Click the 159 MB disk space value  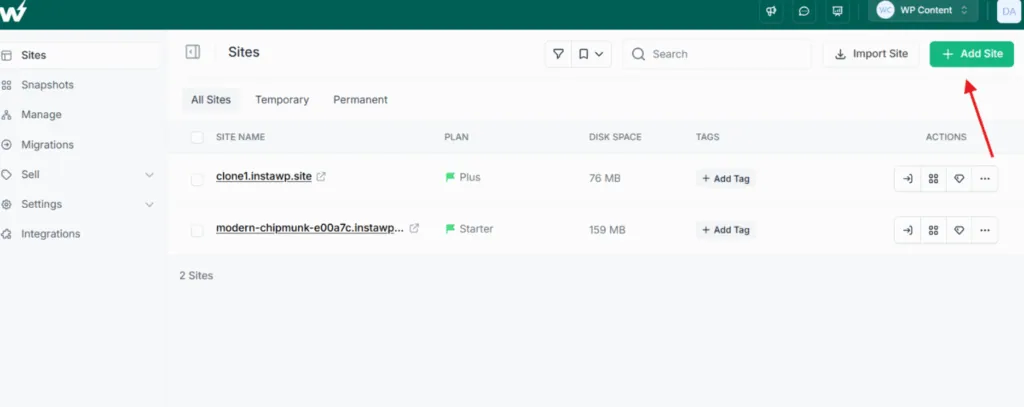pos(607,230)
